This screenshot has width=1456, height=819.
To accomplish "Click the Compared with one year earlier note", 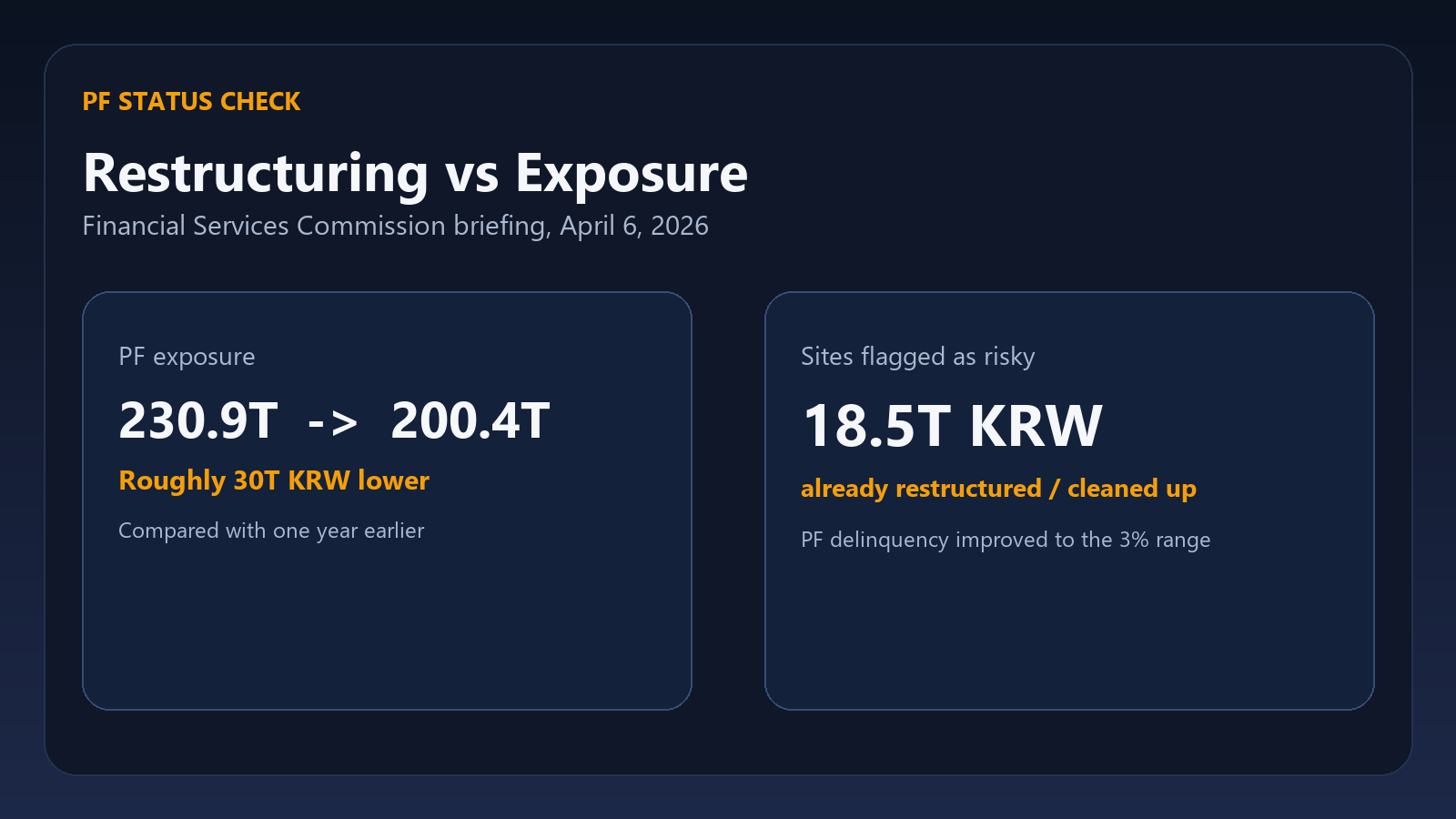I will [271, 531].
